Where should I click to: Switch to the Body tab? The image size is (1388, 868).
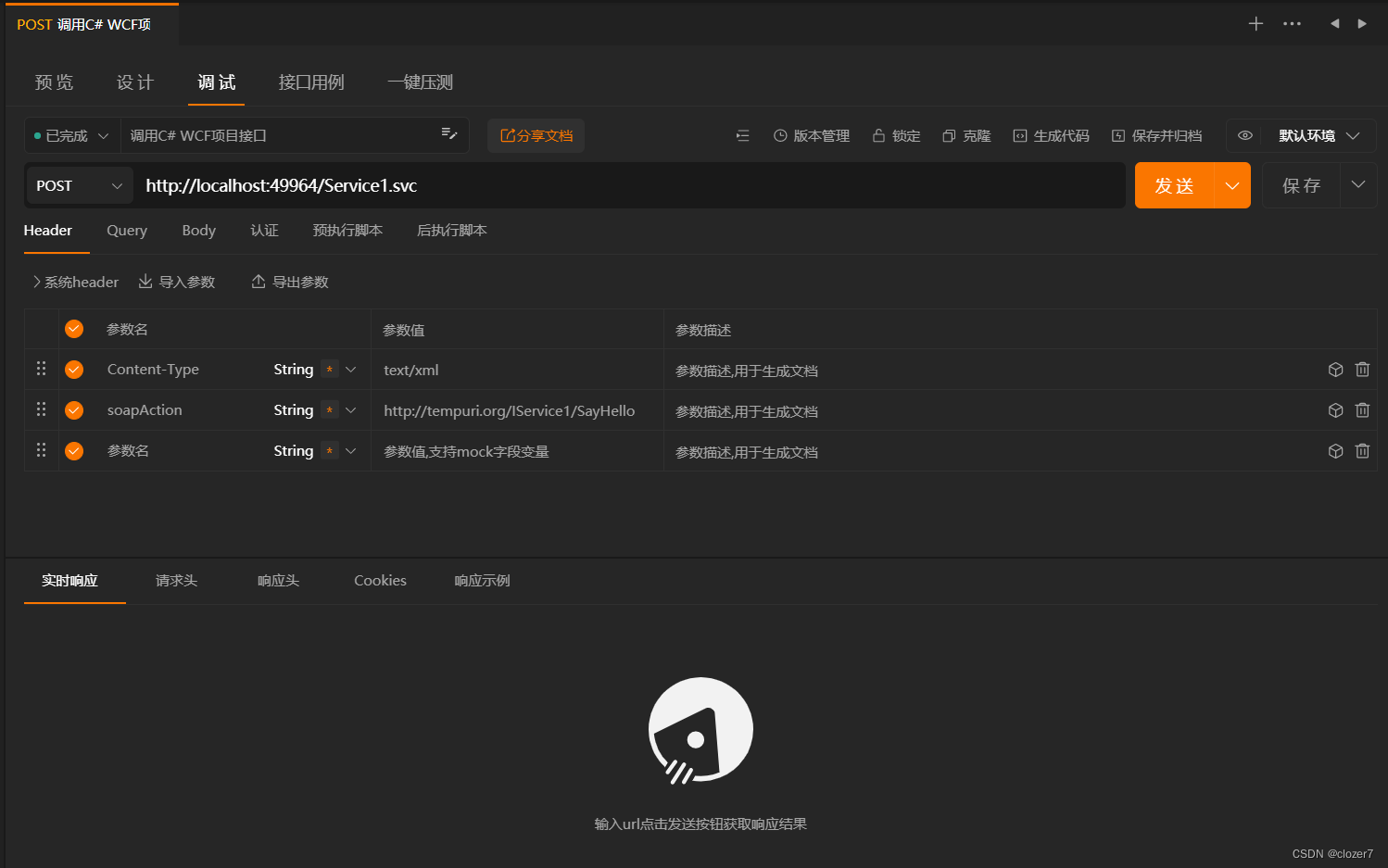(198, 231)
